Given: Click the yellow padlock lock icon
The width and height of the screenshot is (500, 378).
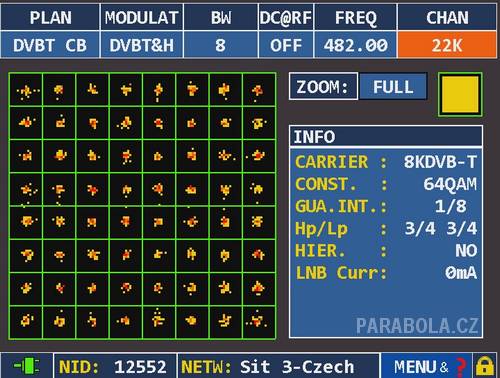Looking at the screenshot, I should pos(485,366).
